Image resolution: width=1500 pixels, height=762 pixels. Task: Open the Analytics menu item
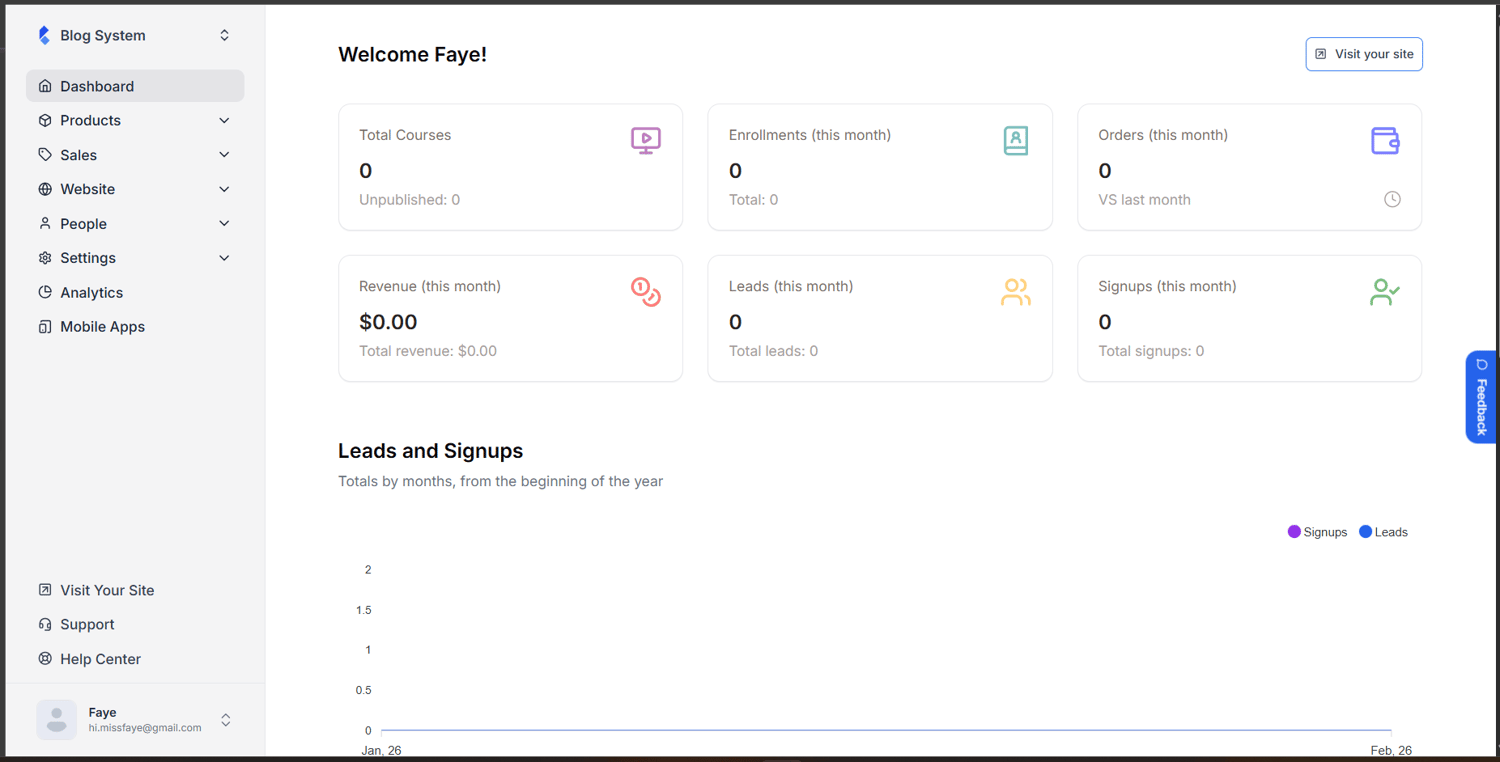(x=135, y=292)
